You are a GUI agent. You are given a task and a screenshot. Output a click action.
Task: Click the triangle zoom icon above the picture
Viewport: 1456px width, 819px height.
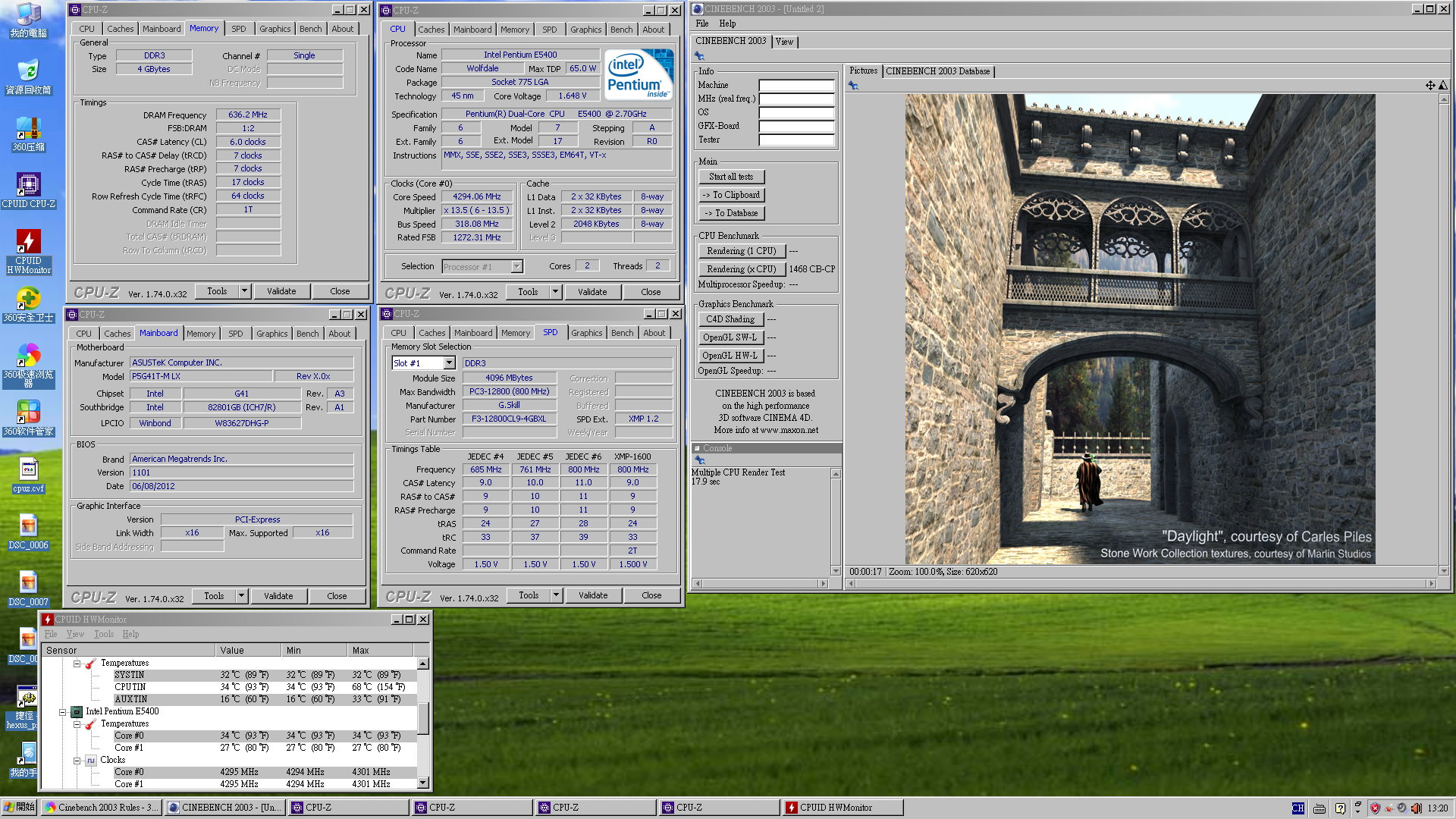[1442, 85]
